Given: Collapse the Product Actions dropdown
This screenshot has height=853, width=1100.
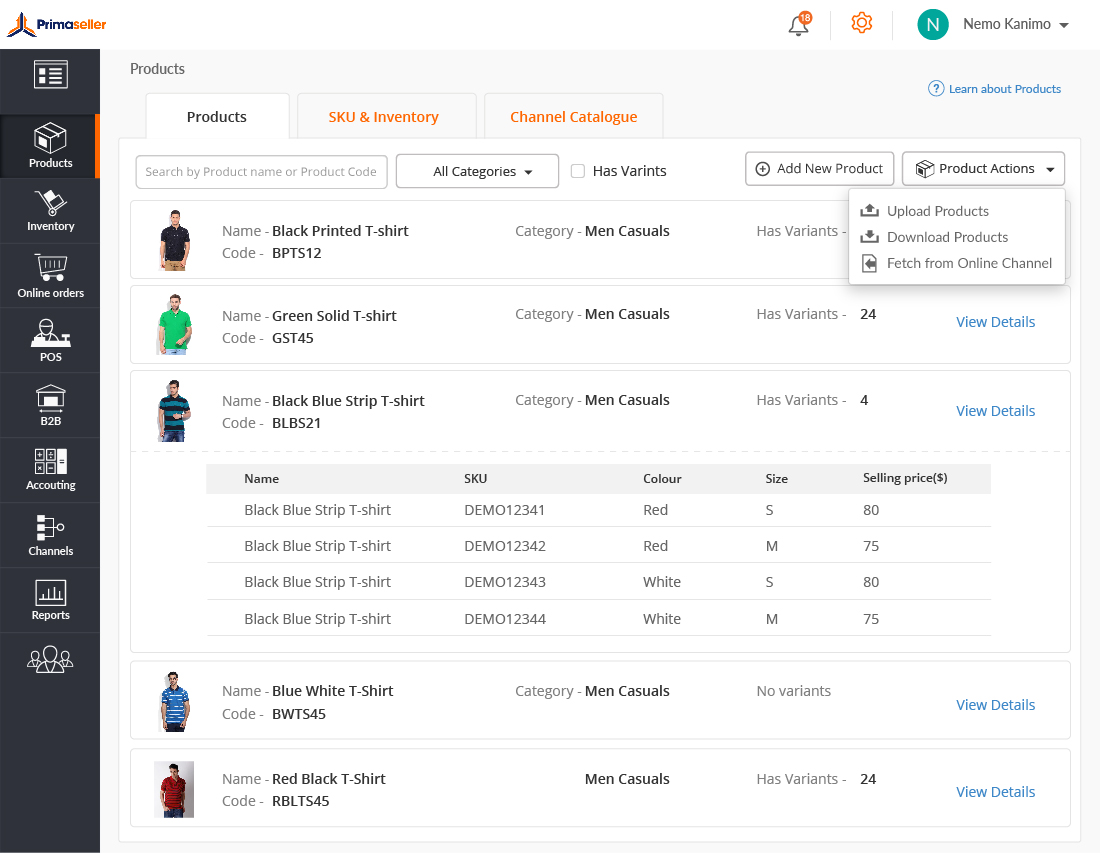Looking at the screenshot, I should pos(983,169).
